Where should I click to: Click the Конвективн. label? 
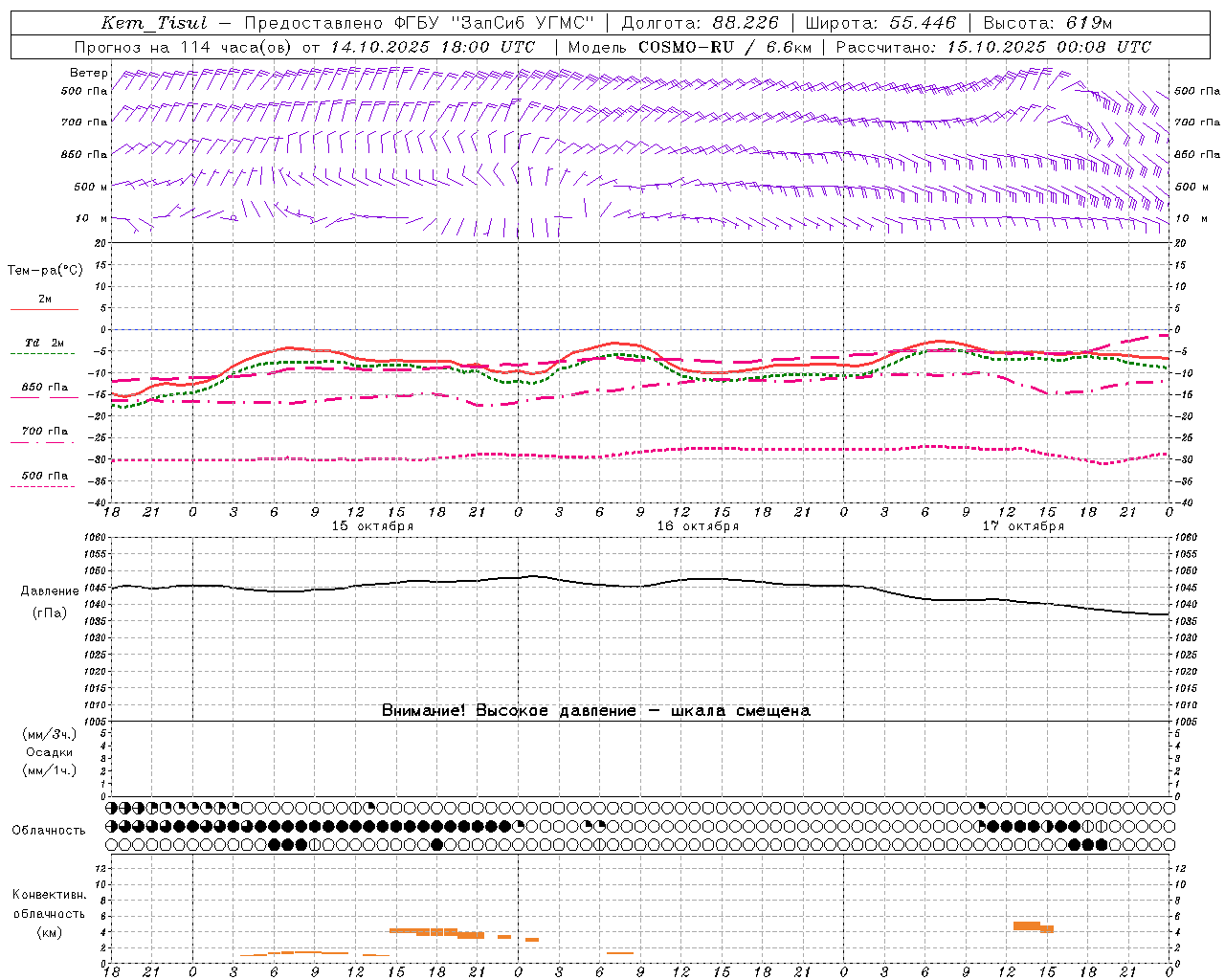click(x=50, y=895)
